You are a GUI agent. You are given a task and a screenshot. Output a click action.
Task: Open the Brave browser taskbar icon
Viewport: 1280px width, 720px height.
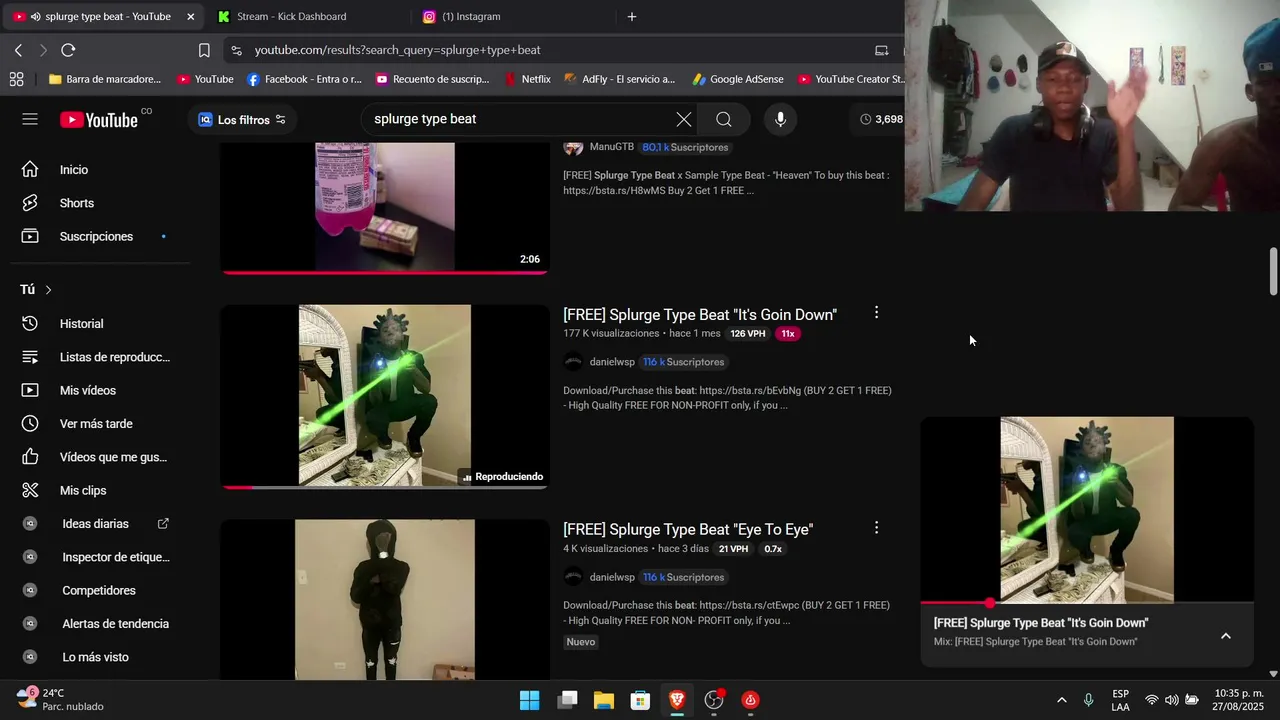(677, 700)
